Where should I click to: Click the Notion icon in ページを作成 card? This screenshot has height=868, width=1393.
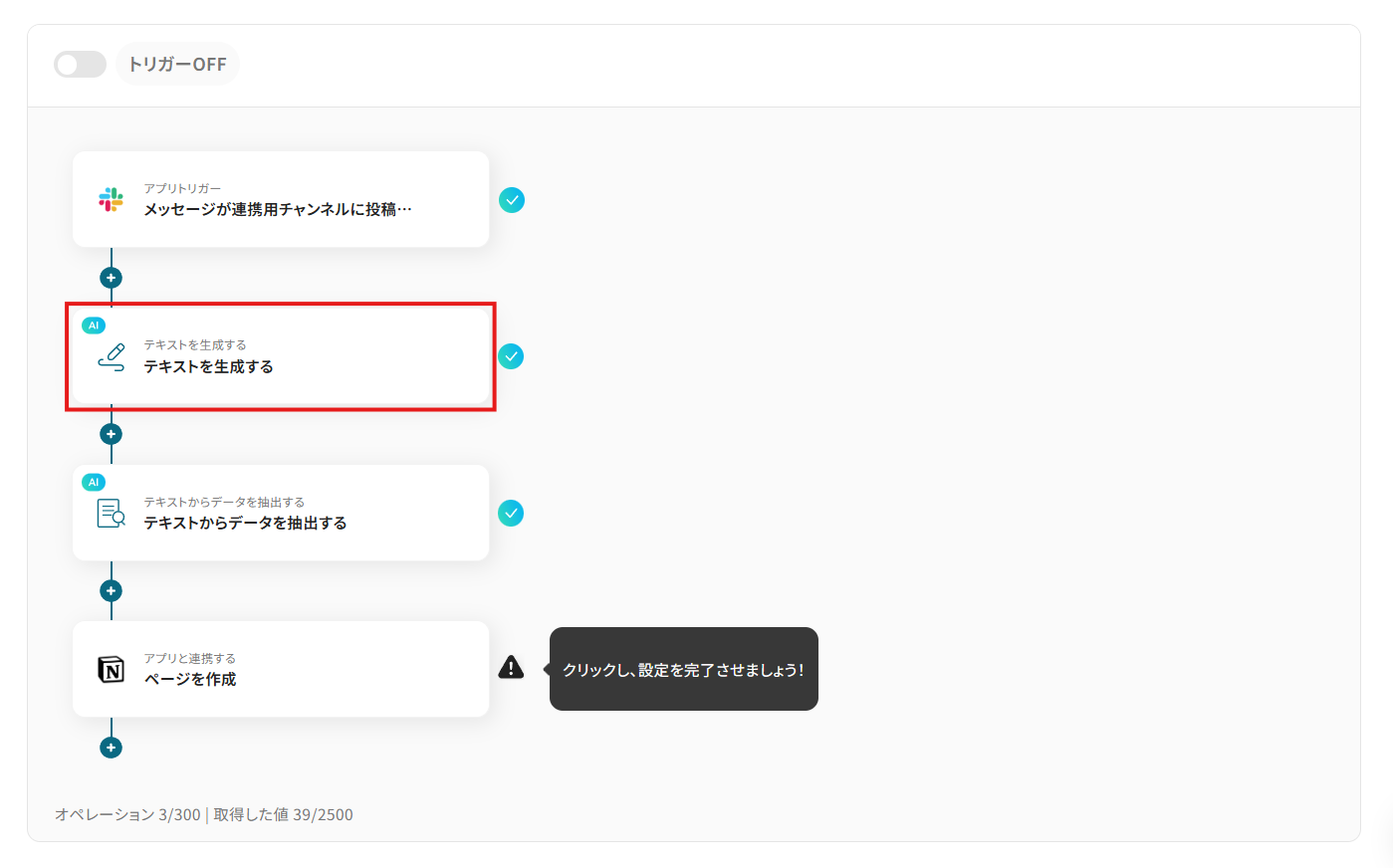coord(112,670)
